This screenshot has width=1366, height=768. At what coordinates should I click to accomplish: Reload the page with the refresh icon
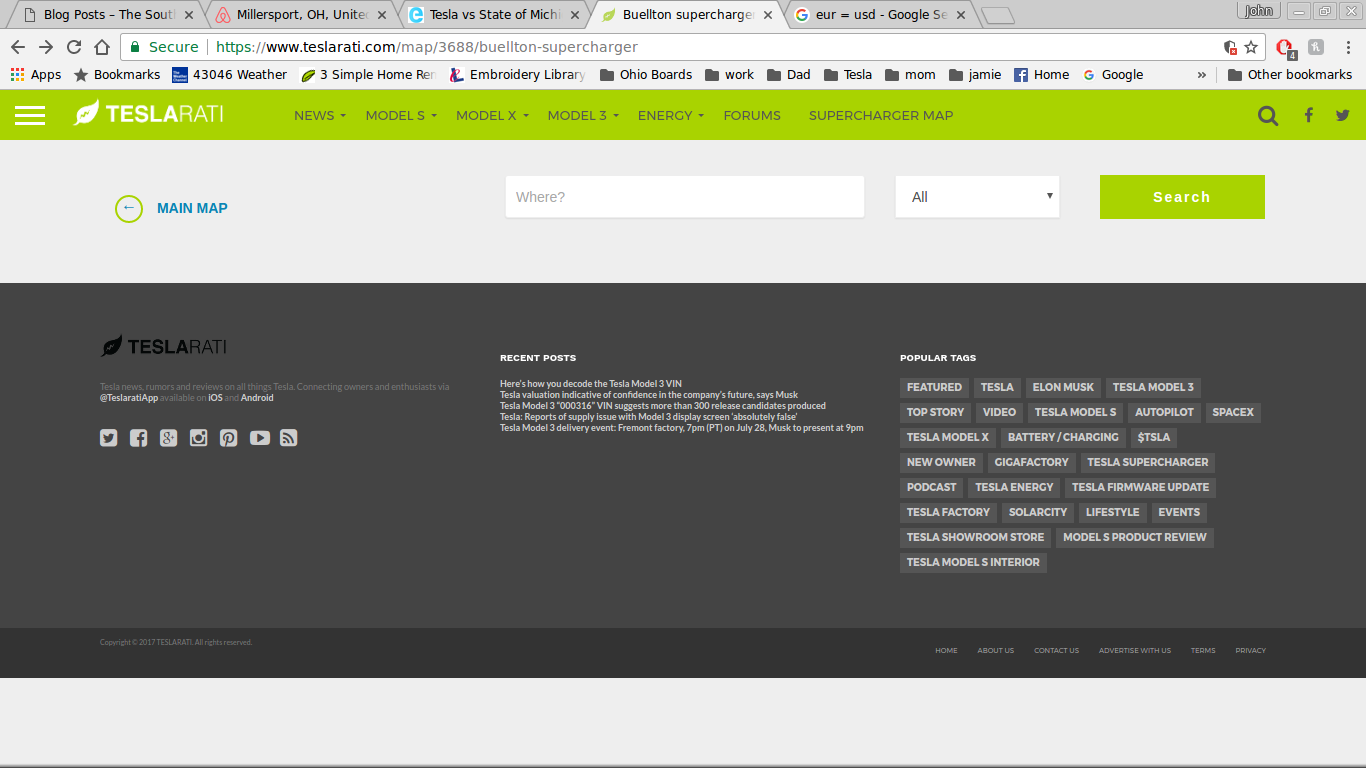click(74, 47)
